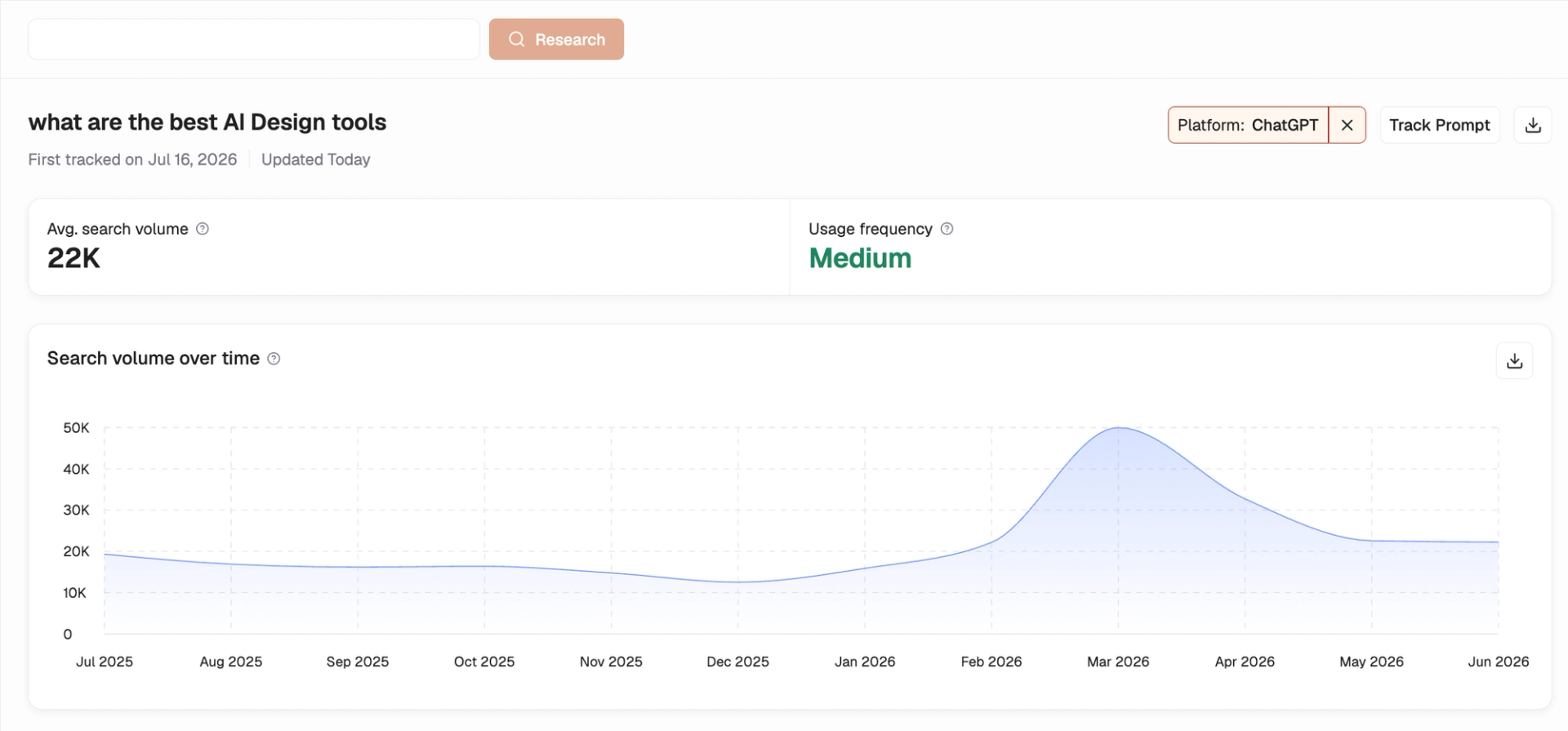Click the Jul 2025 axis label
1568x731 pixels.
[x=105, y=662]
